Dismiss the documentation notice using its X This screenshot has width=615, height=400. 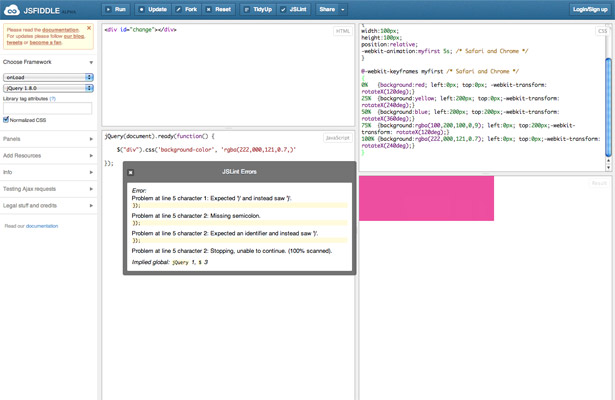click(89, 28)
